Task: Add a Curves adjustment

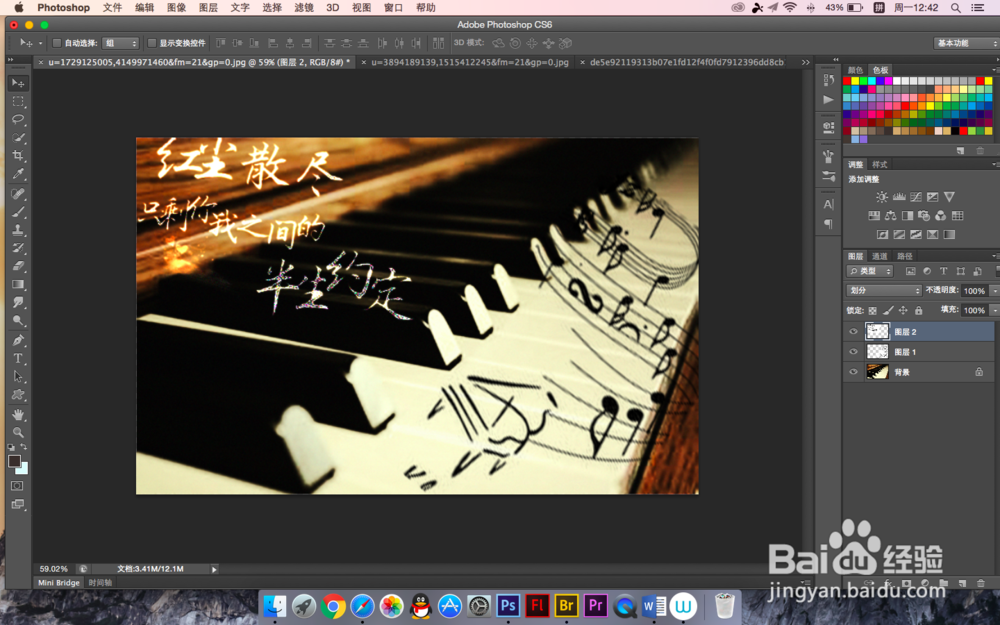Action: point(916,197)
